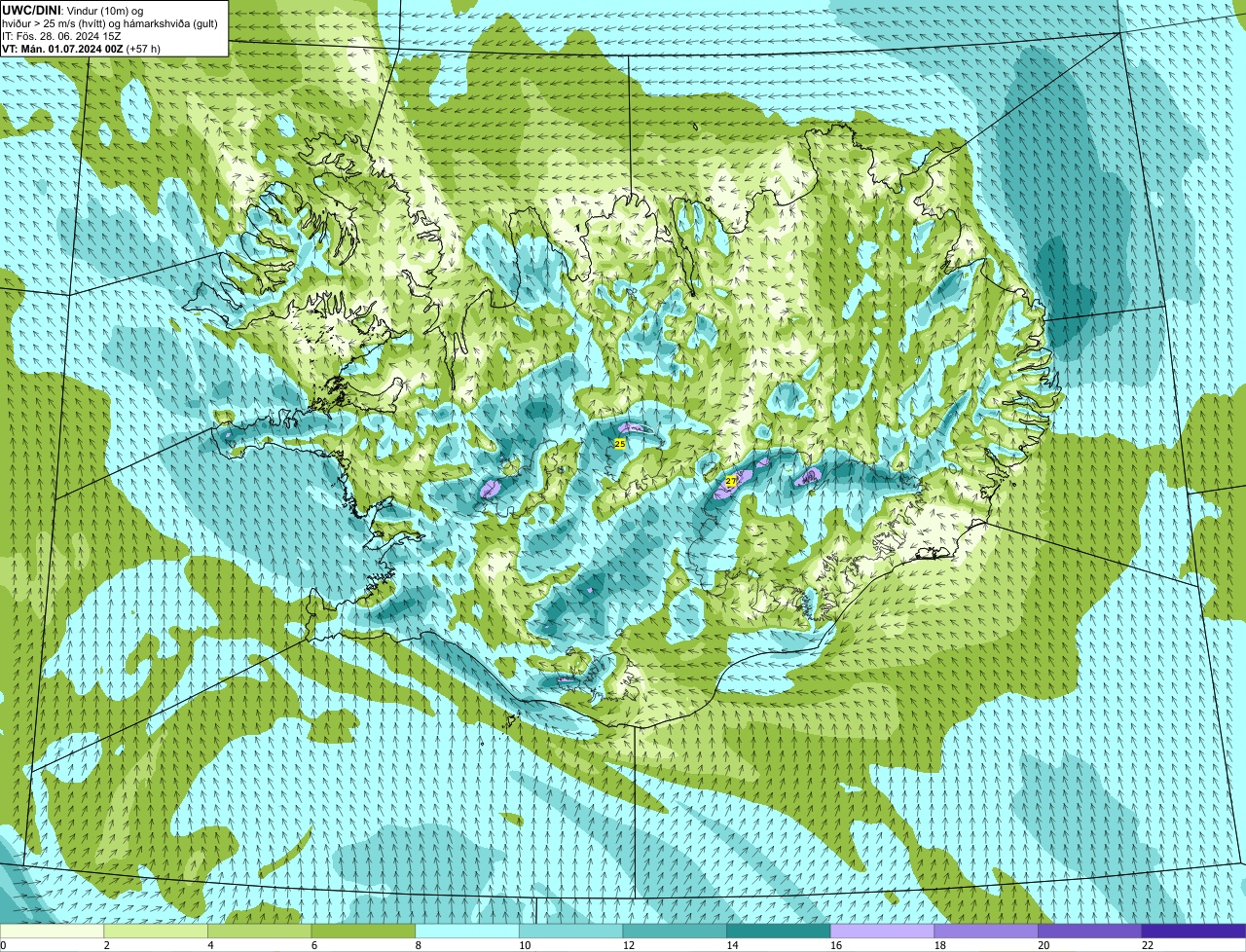Screen dimensions: 1246x952
Task: Click the "22" tick label on color scale
Action: (1148, 945)
